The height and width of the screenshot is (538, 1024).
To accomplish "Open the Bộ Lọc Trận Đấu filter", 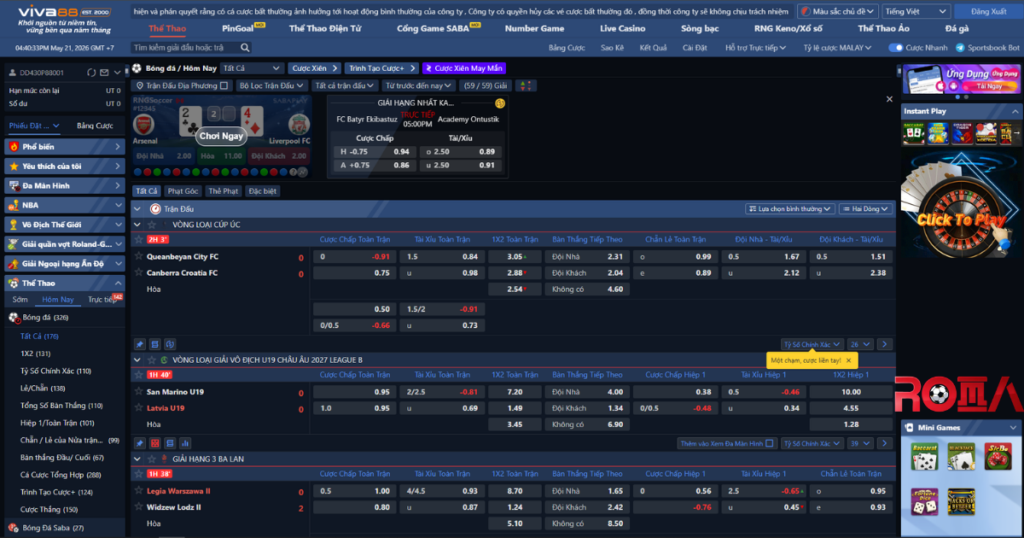I will pos(271,86).
